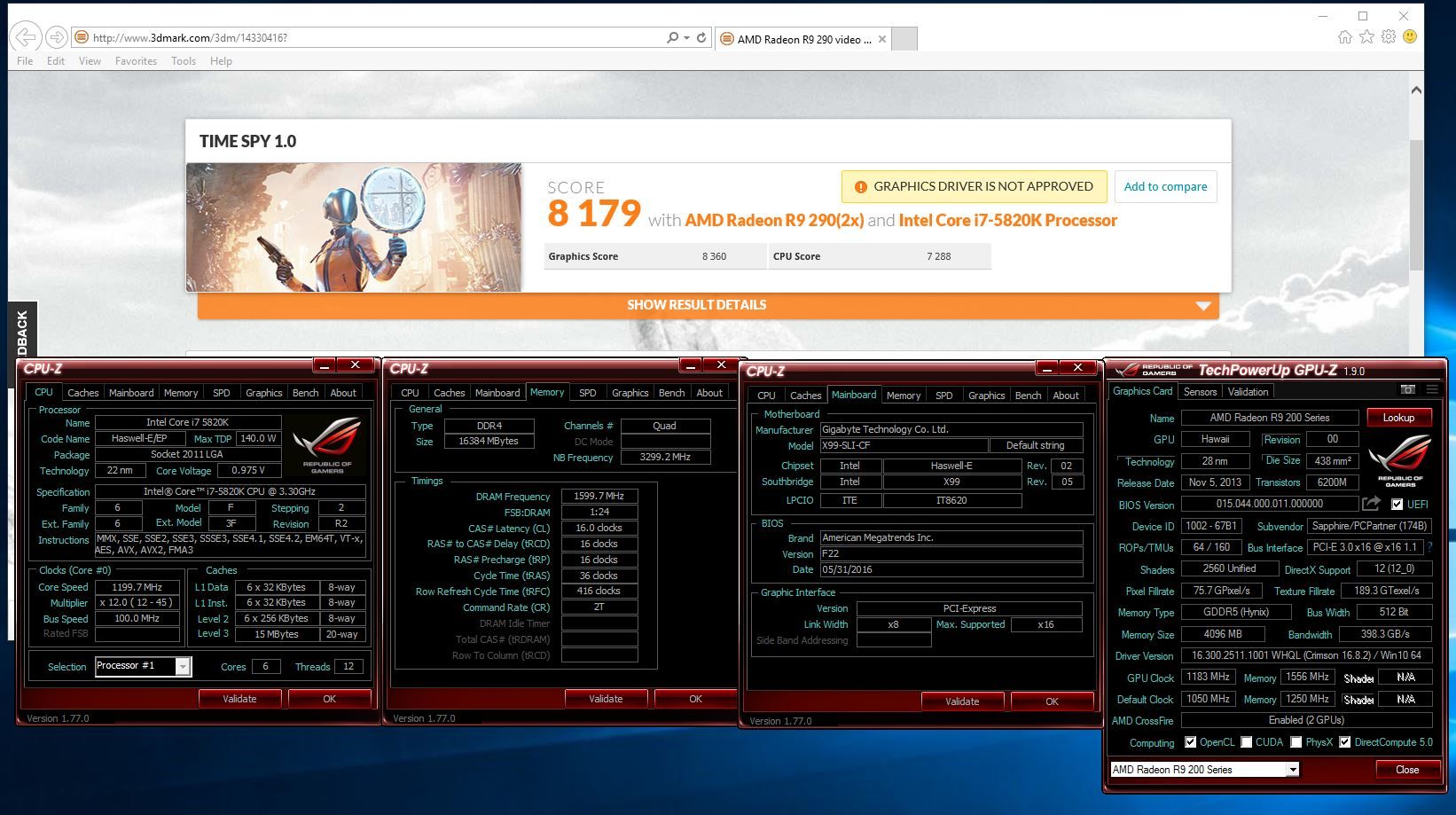
Task: Enable the CUDA checkbox
Action: [1247, 742]
